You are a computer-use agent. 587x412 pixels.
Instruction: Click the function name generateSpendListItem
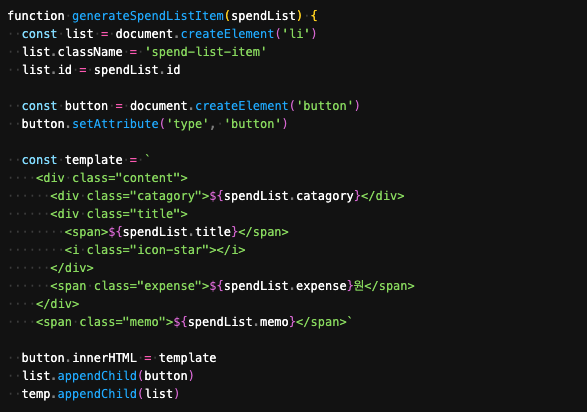tap(147, 16)
